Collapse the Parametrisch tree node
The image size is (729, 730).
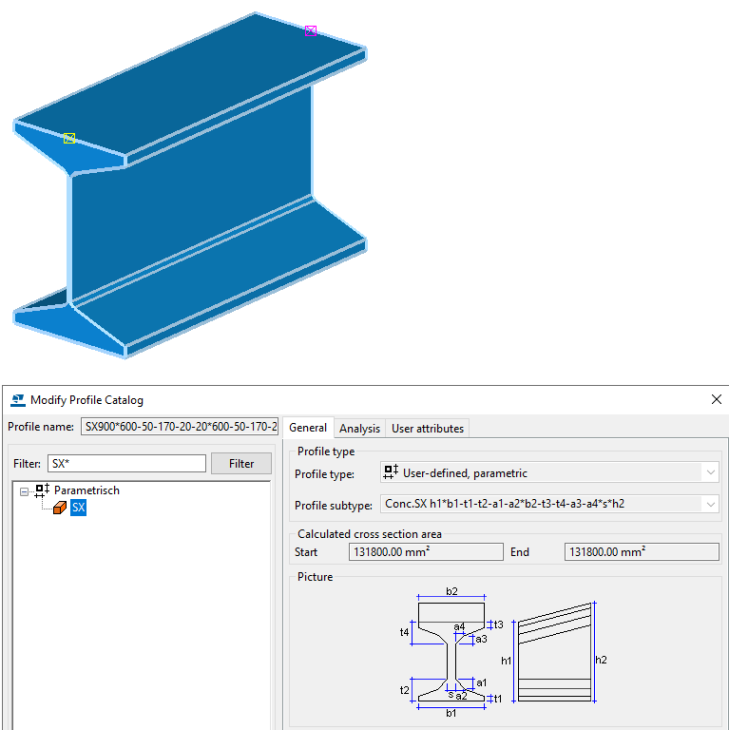click(24, 491)
